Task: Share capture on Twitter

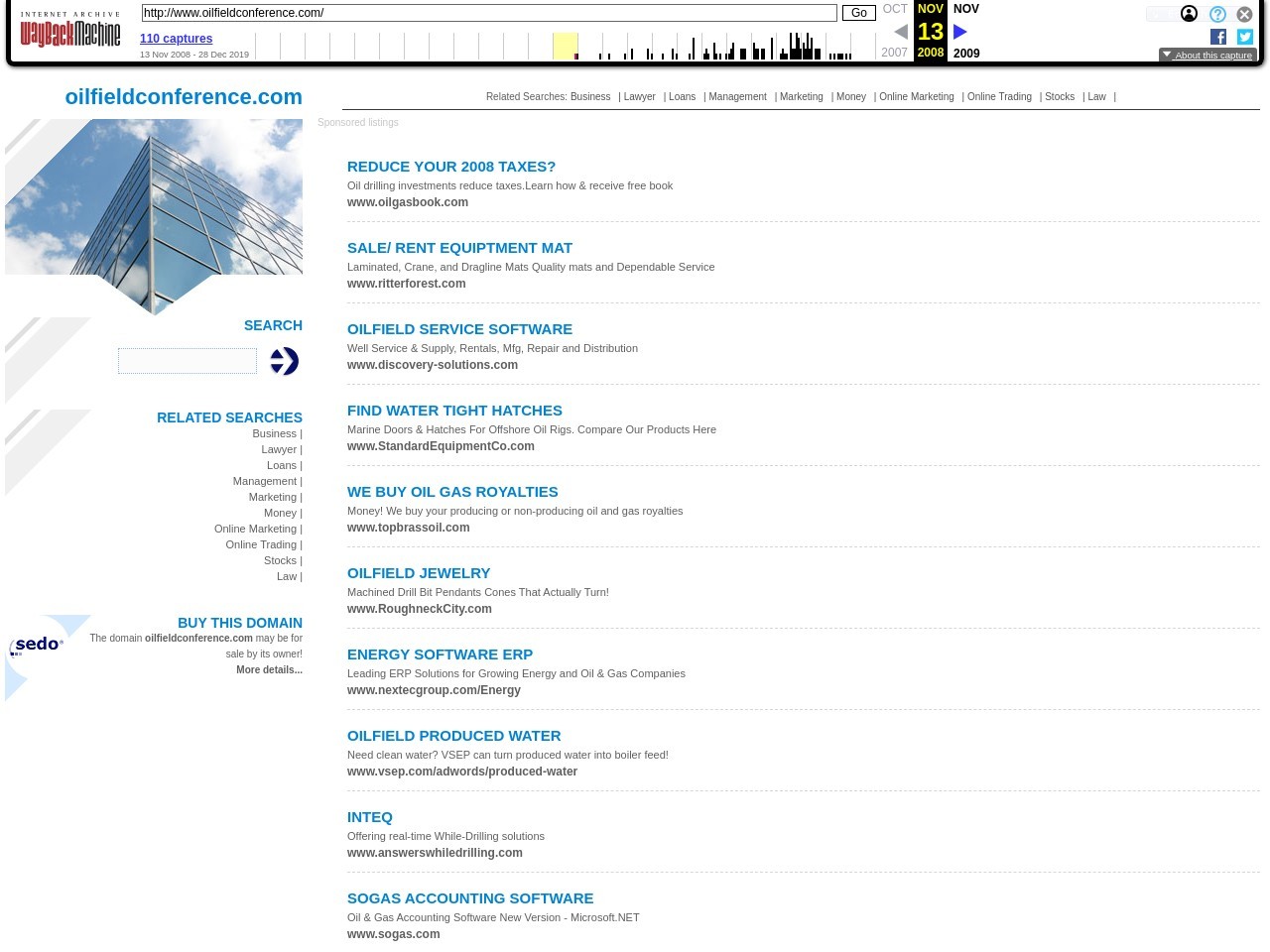Action: tap(1245, 37)
